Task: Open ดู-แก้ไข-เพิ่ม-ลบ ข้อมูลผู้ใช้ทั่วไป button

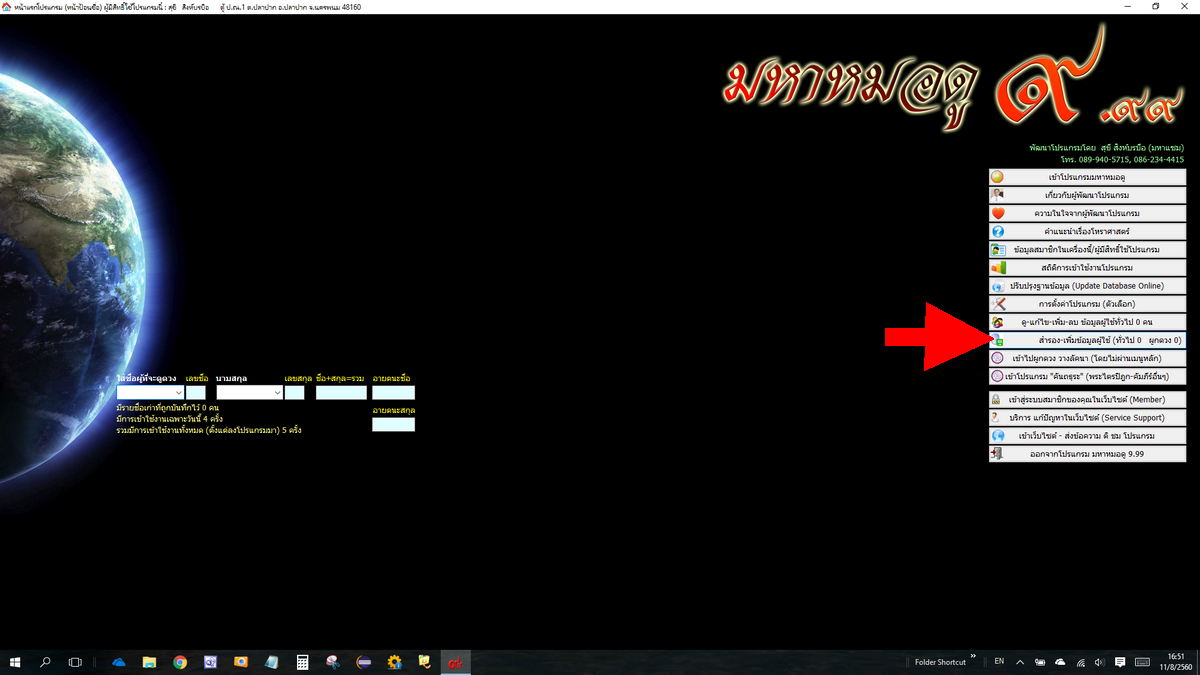Action: (x=1087, y=322)
